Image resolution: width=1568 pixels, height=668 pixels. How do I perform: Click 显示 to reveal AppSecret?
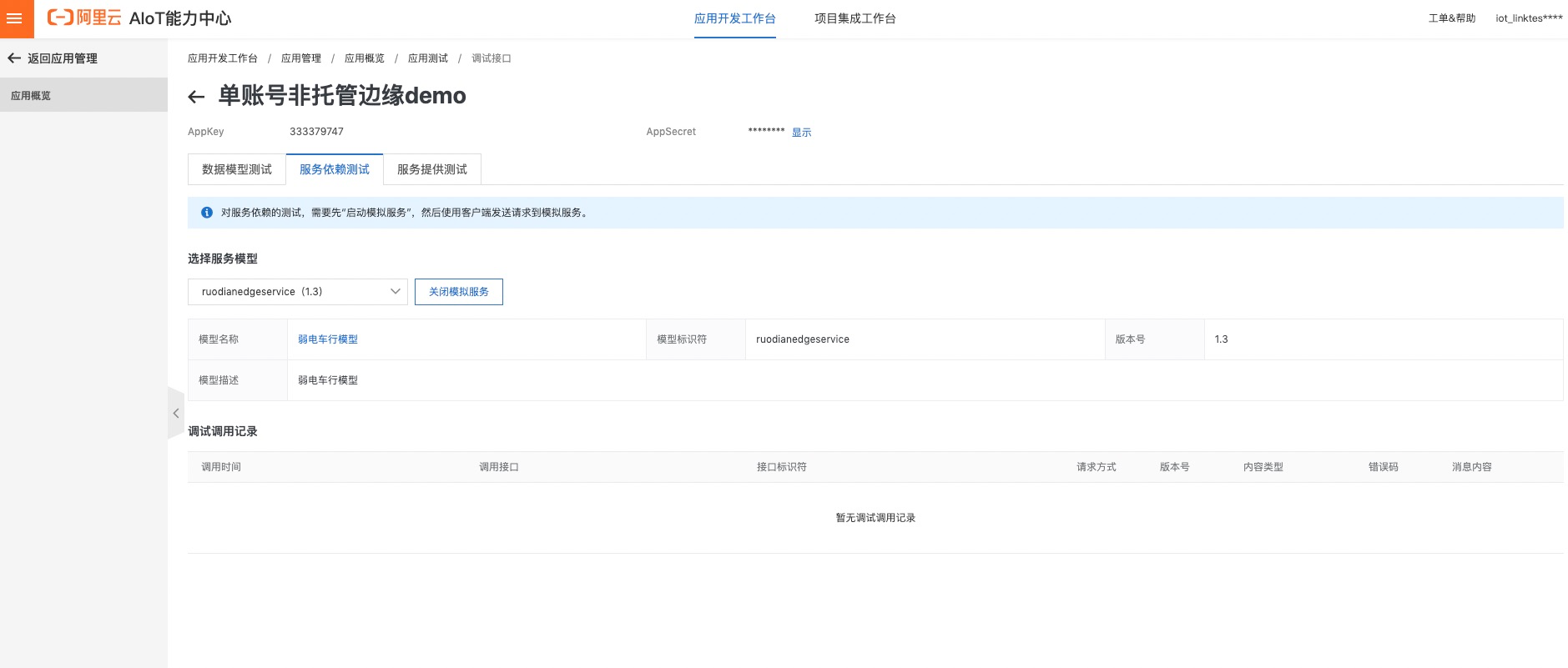pyautogui.click(x=801, y=133)
